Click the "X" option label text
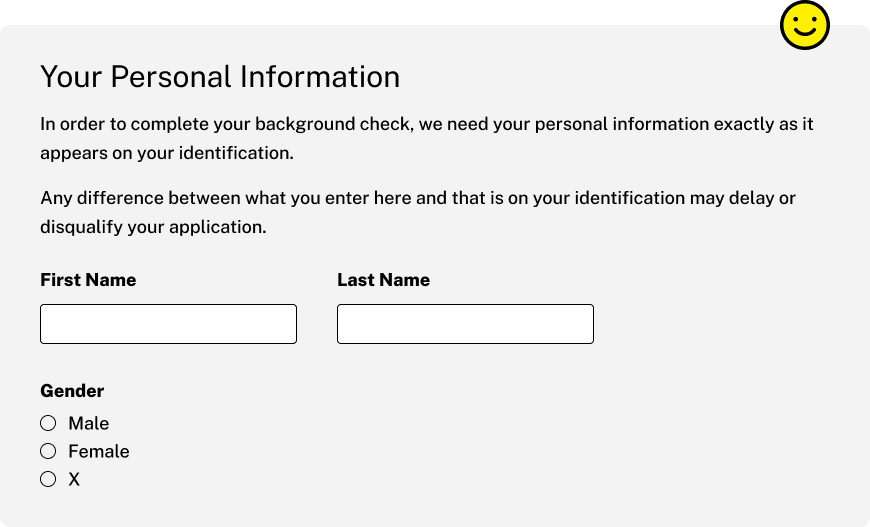This screenshot has height=527, width=870. click(x=74, y=479)
